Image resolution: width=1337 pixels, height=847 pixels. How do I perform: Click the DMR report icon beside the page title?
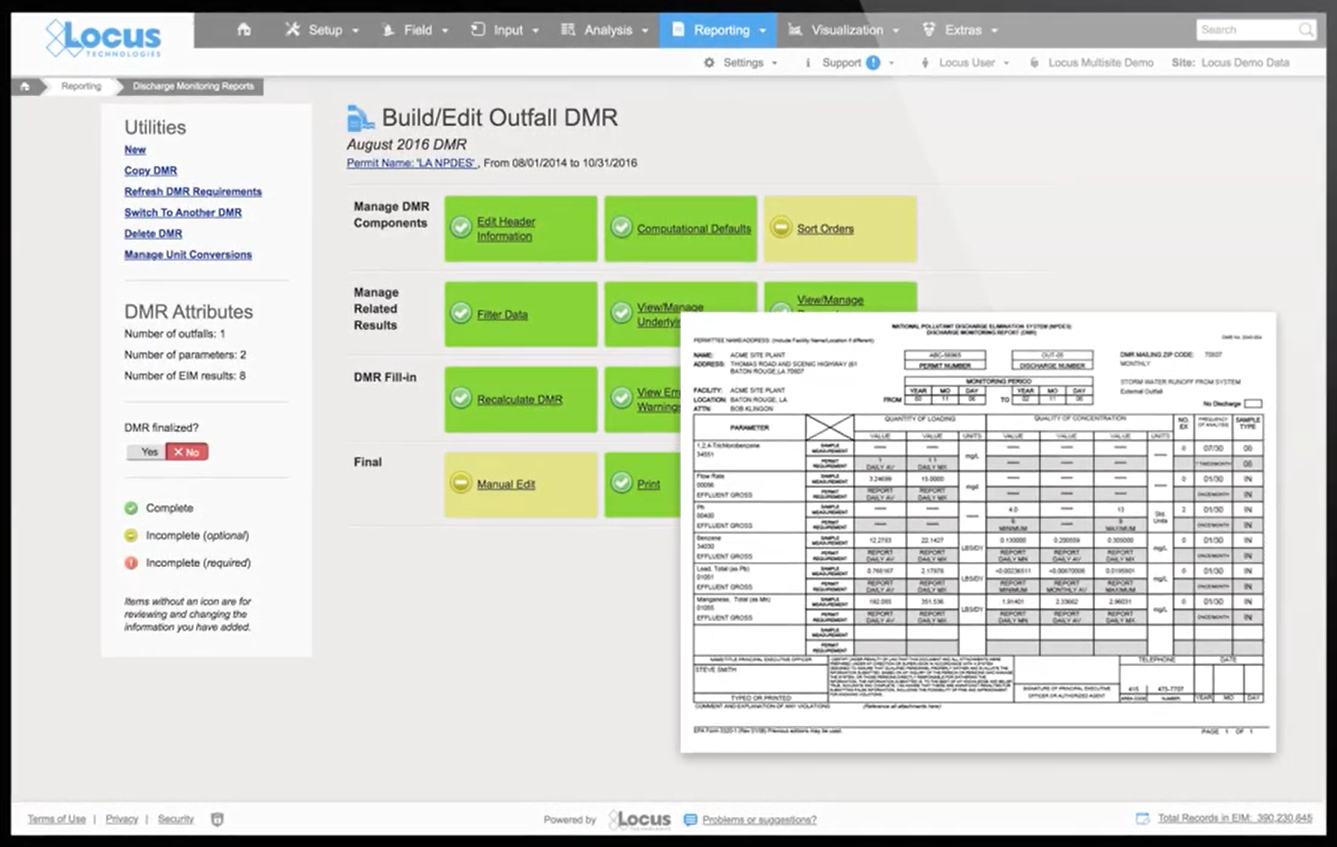point(360,117)
